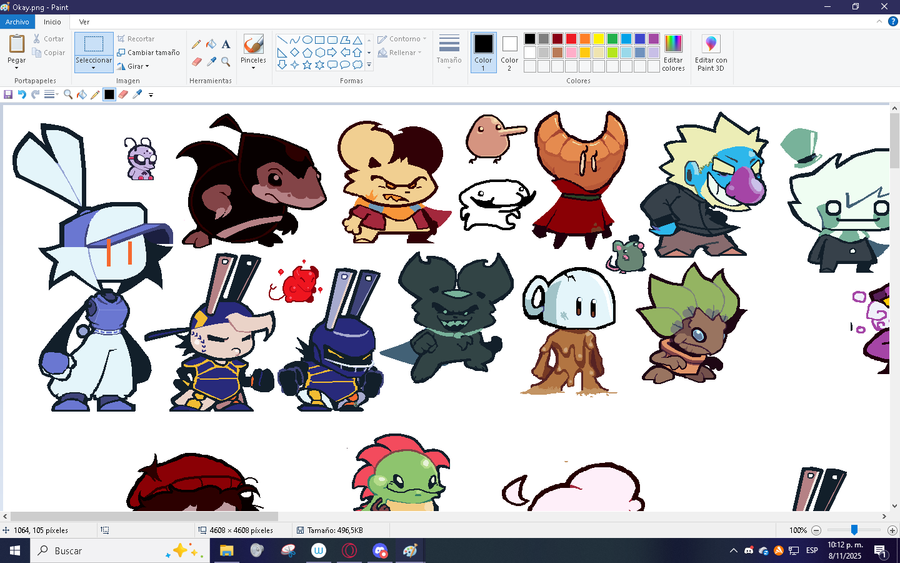The image size is (900, 563).
Task: Customize quick access toolbar dropdown arrow
Action: (151, 95)
